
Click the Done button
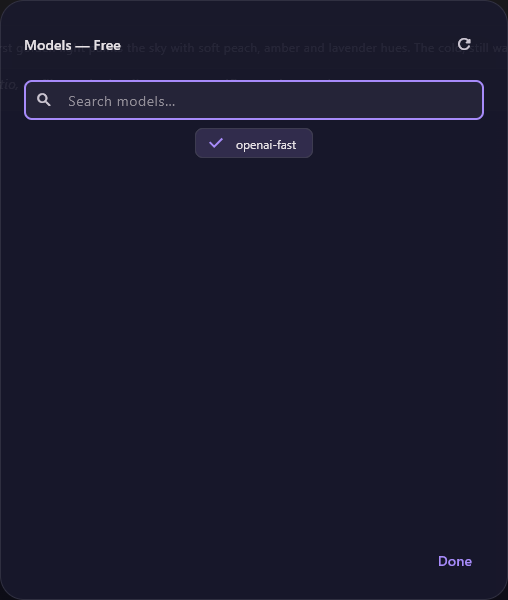click(x=455, y=561)
